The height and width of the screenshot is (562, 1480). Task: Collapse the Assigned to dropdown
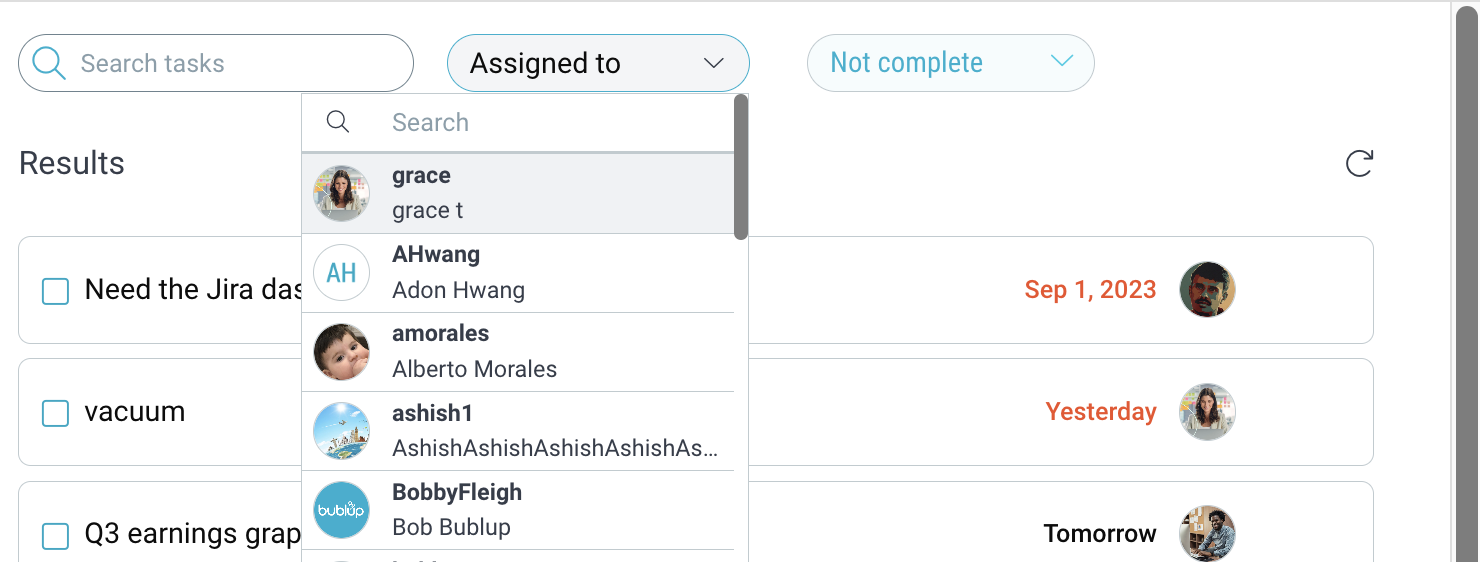pos(598,63)
